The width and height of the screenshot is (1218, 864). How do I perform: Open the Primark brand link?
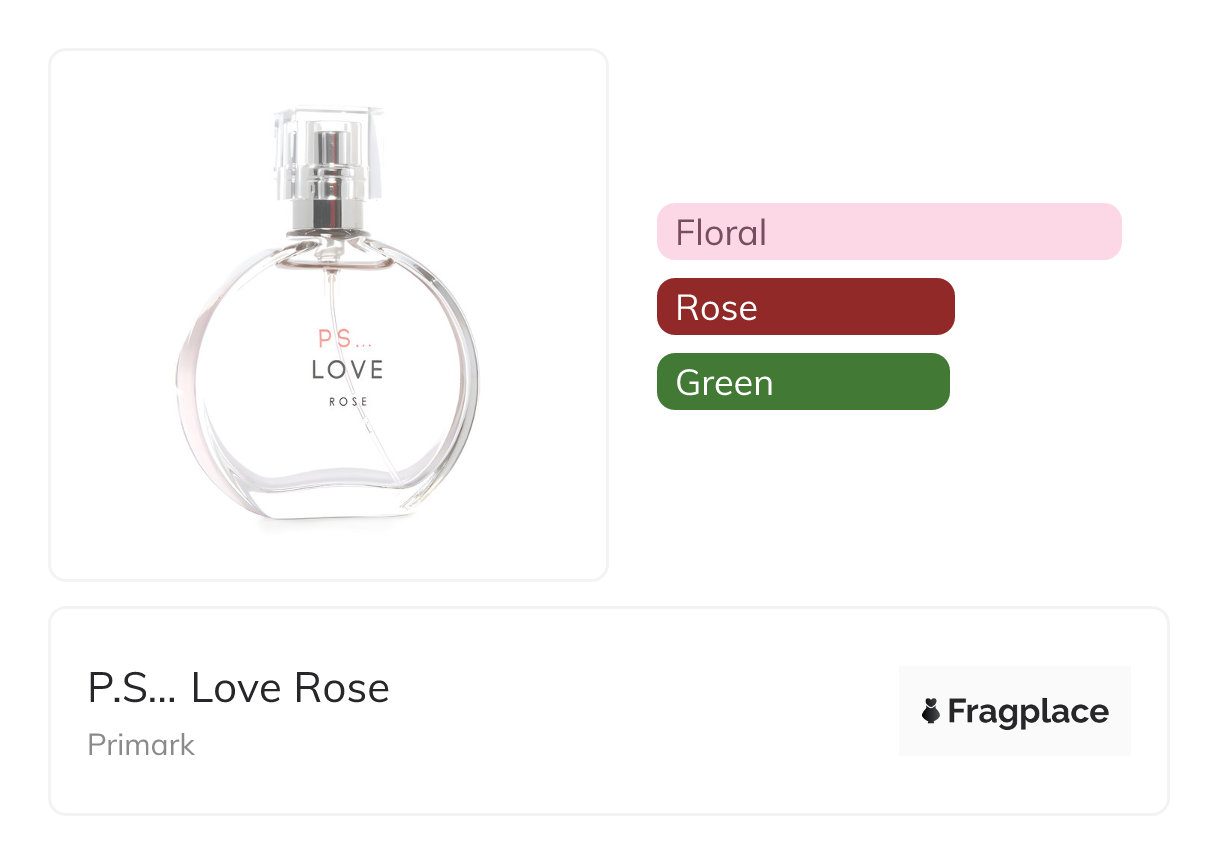(141, 745)
